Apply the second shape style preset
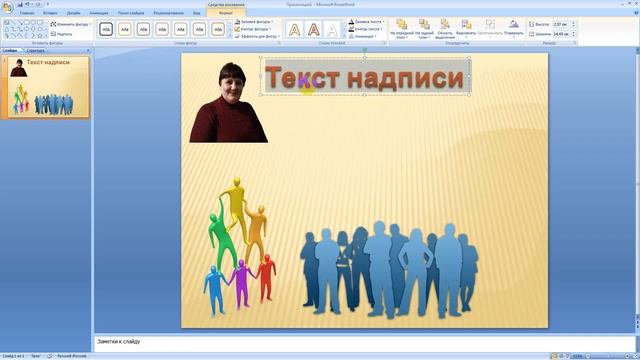 coord(124,29)
